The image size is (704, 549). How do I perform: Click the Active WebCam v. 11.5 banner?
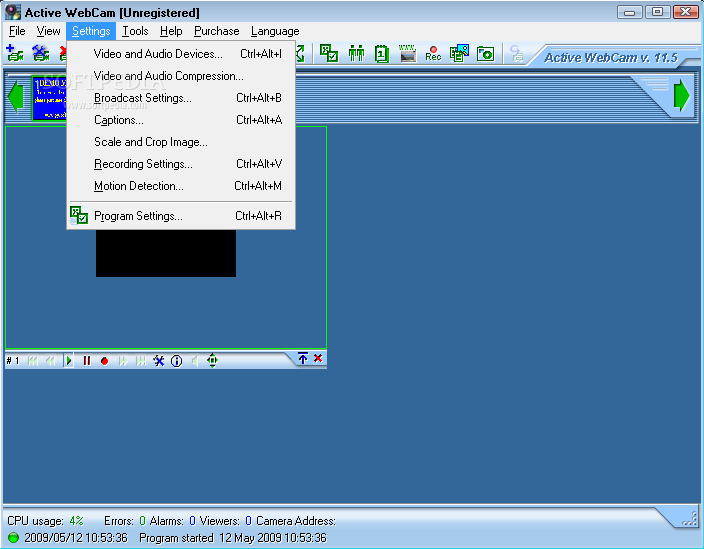pyautogui.click(x=611, y=57)
